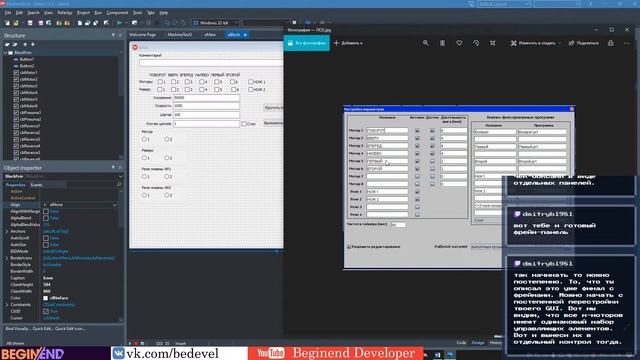
Task: Click the first icon in Structure panel toolbar
Action: (8, 44)
